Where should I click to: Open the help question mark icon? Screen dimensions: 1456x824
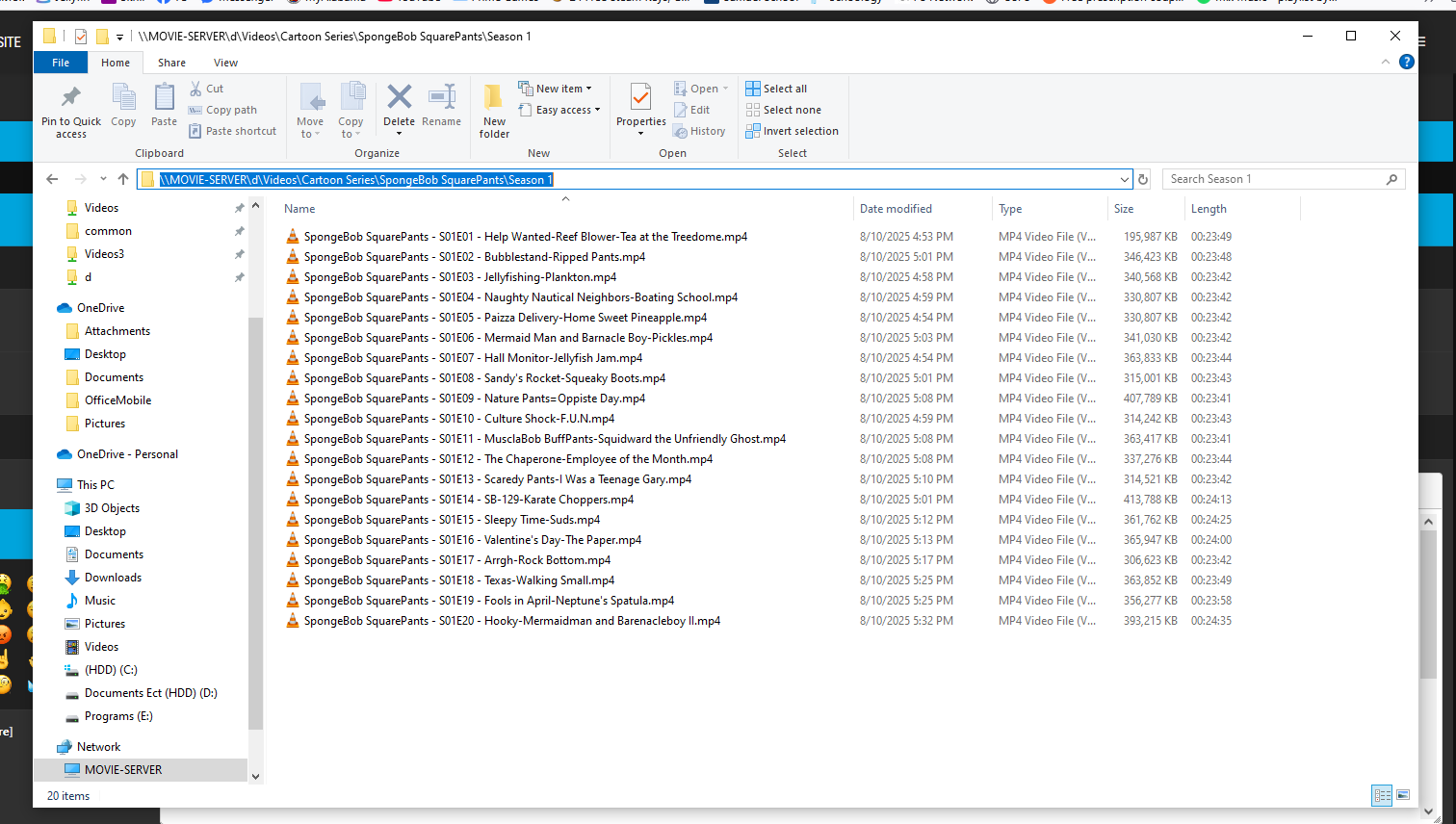pos(1406,62)
